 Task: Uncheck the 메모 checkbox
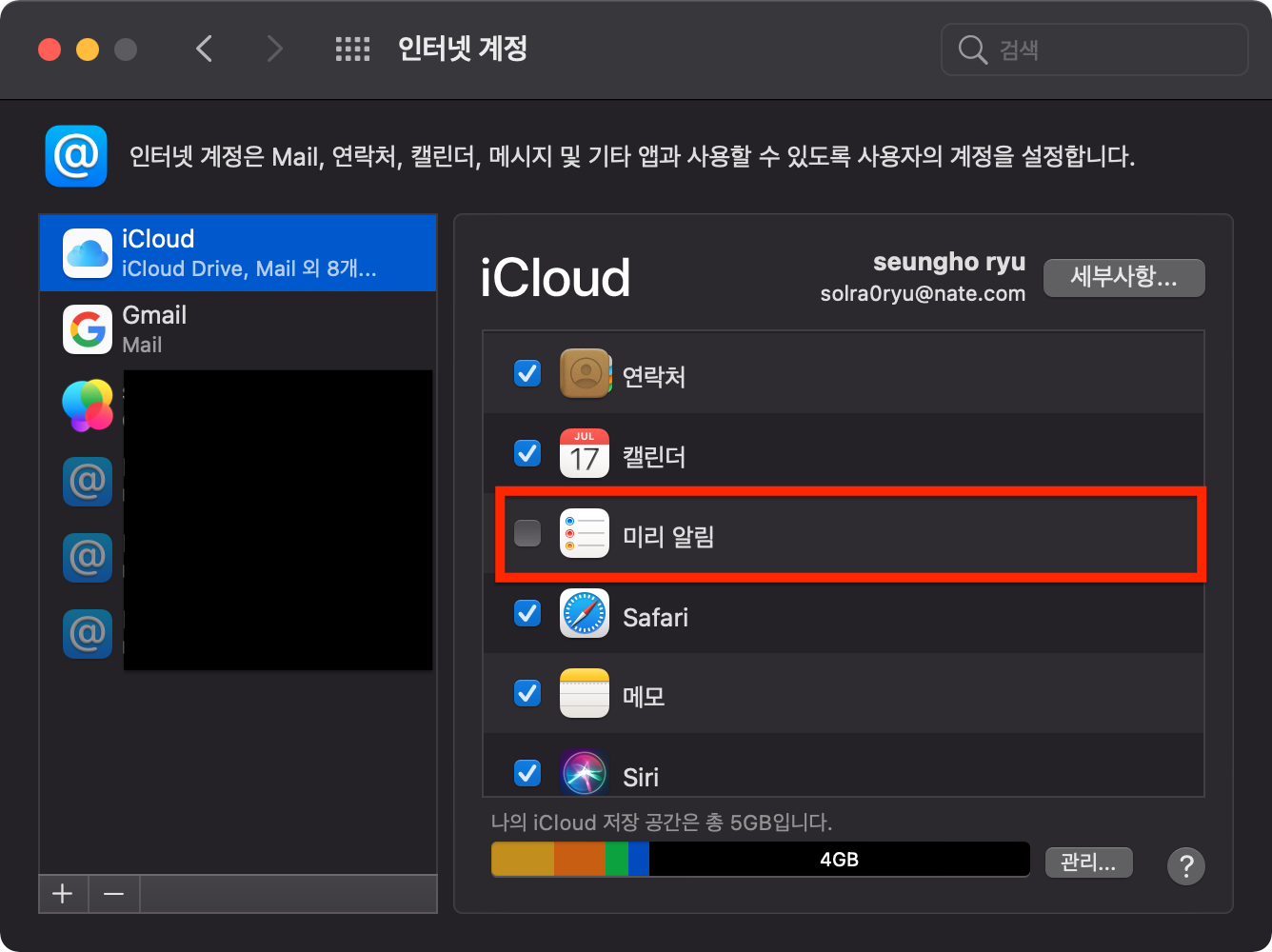(527, 693)
